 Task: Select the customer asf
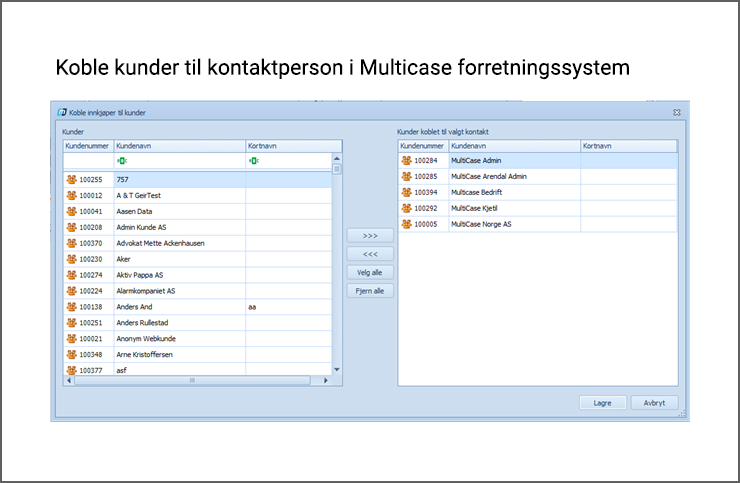(x=198, y=369)
